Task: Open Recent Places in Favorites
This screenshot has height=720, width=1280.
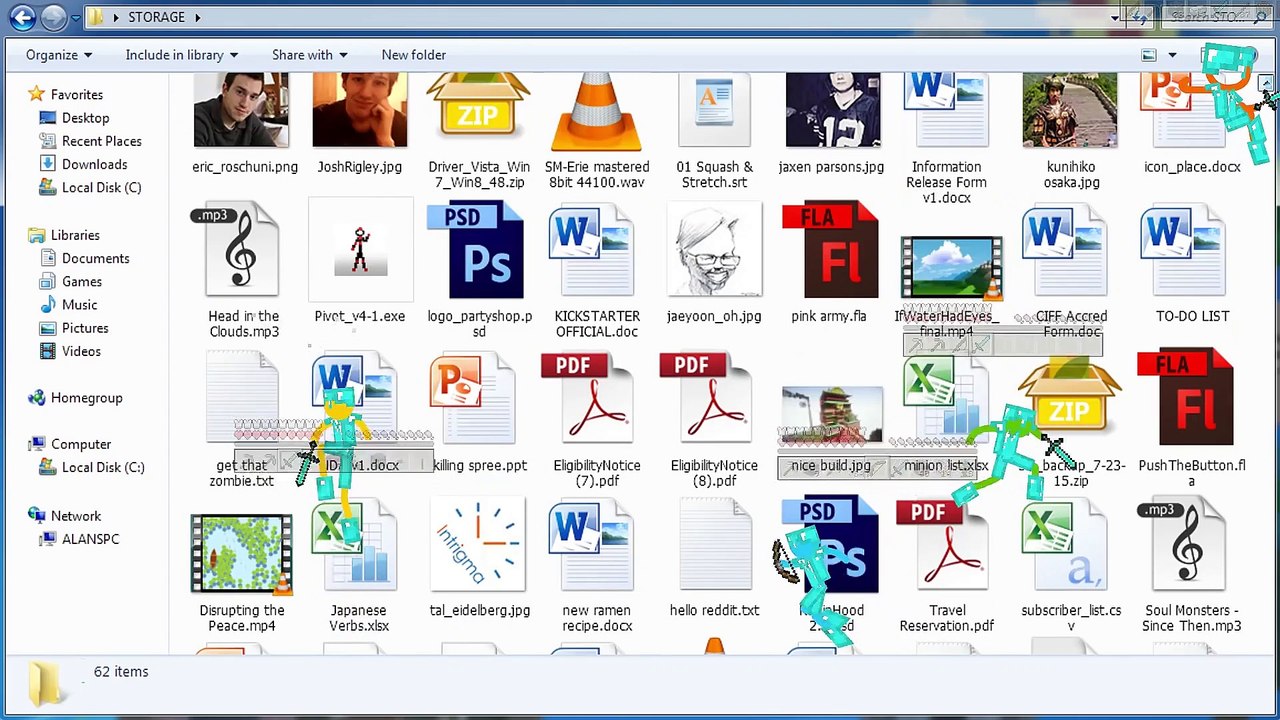Action: pos(90,141)
